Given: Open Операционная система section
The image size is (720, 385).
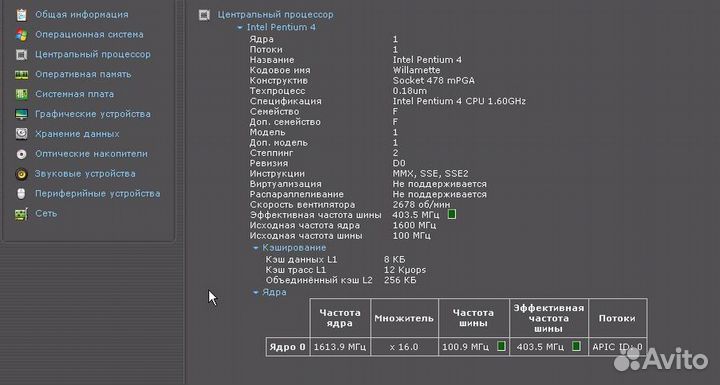Looking at the screenshot, I should click(89, 34).
